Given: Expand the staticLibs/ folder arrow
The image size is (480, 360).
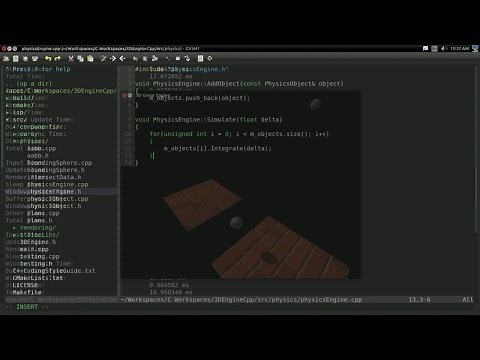Looking at the screenshot, I should pos(15,235).
